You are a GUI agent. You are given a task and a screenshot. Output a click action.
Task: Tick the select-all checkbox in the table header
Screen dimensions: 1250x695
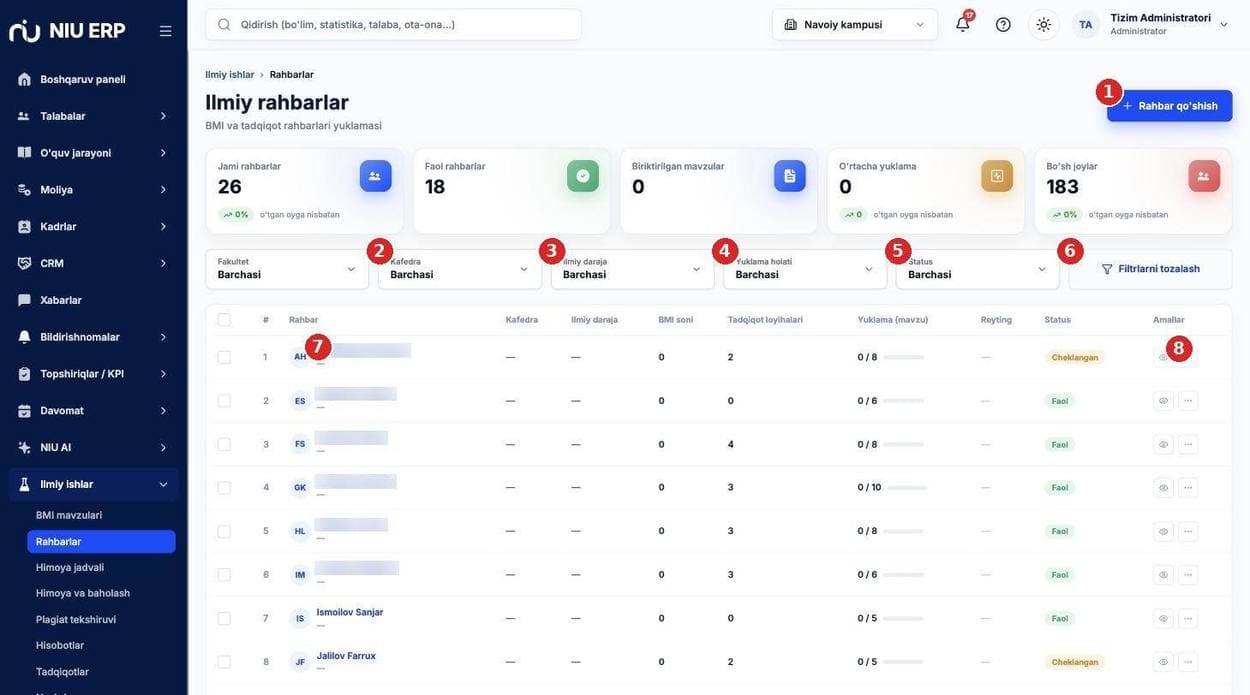click(x=224, y=320)
